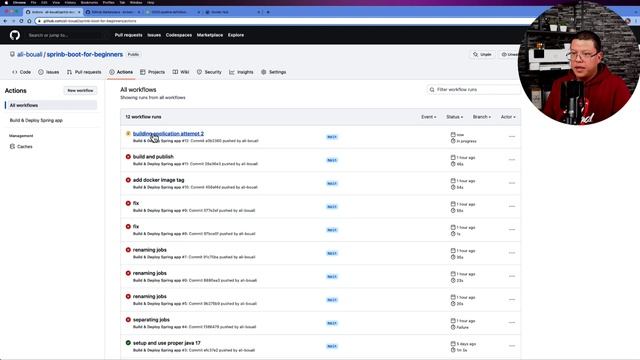Open the Issues header link
Viewport: 640px width, 360px height.
point(154,35)
